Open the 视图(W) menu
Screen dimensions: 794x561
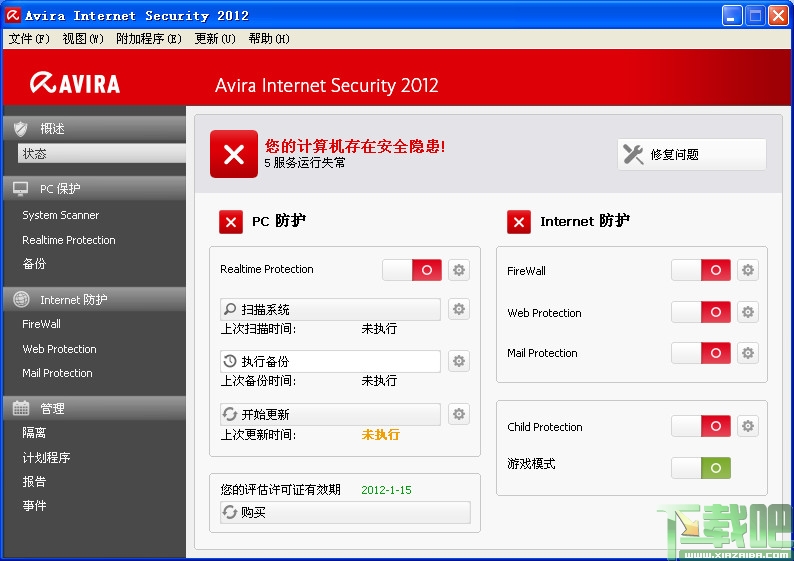(x=83, y=38)
